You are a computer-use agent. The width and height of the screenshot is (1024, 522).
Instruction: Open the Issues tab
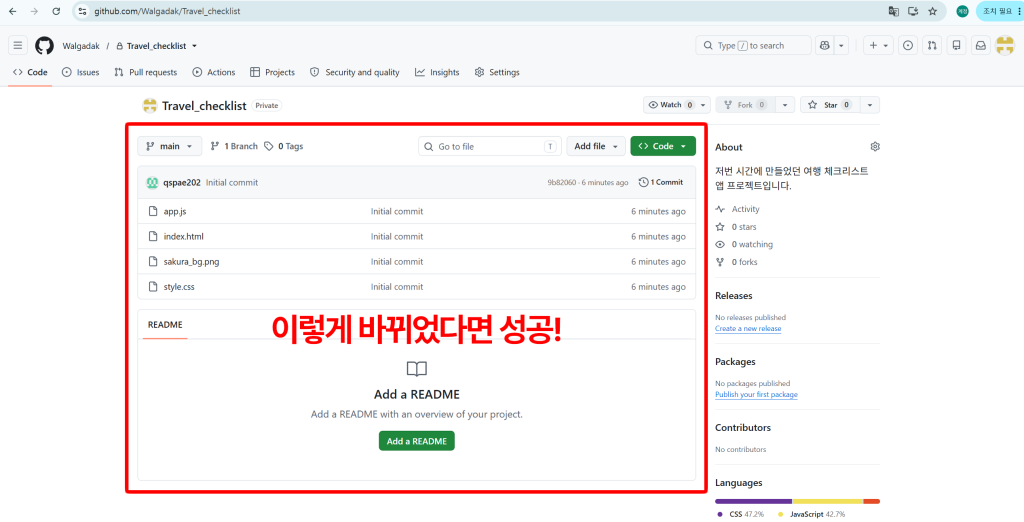80,73
